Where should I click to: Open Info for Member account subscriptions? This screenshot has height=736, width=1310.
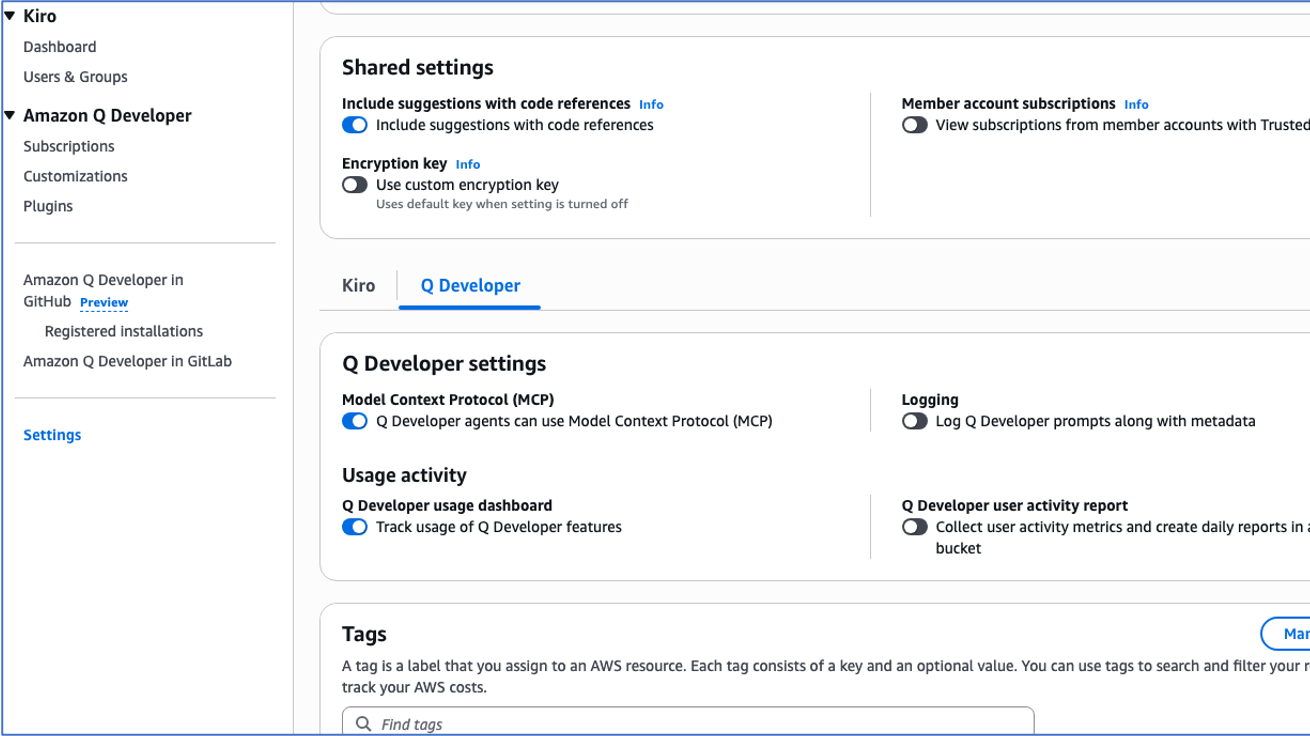click(1136, 104)
